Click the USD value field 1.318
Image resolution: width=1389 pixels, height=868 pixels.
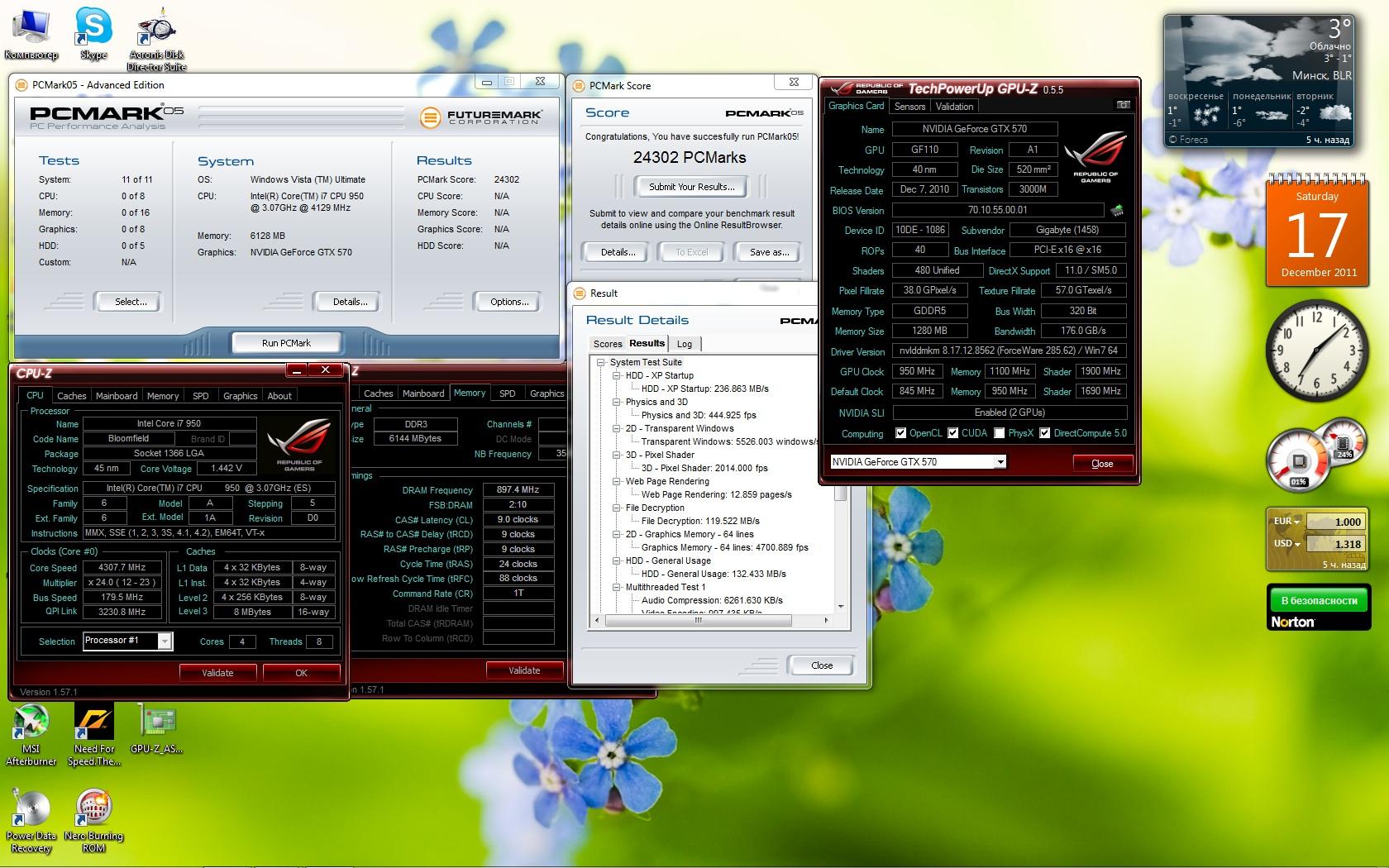pyautogui.click(x=1337, y=544)
